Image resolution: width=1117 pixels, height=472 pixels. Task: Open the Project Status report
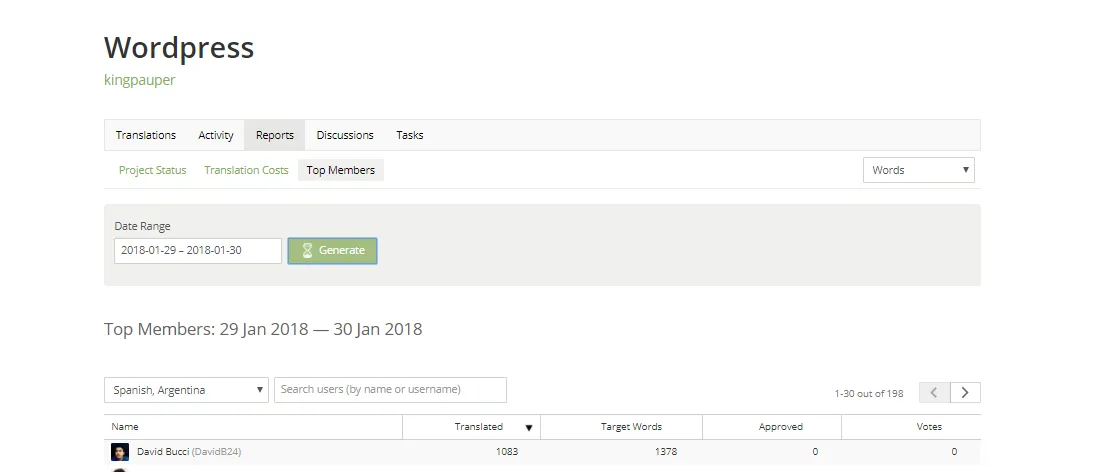tap(152, 170)
